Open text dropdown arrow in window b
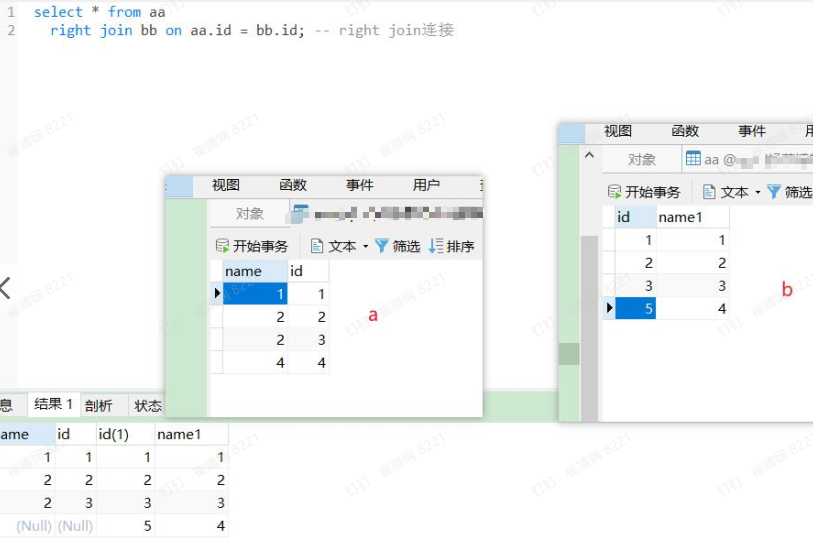Screen dimensions: 813x545 758,192
